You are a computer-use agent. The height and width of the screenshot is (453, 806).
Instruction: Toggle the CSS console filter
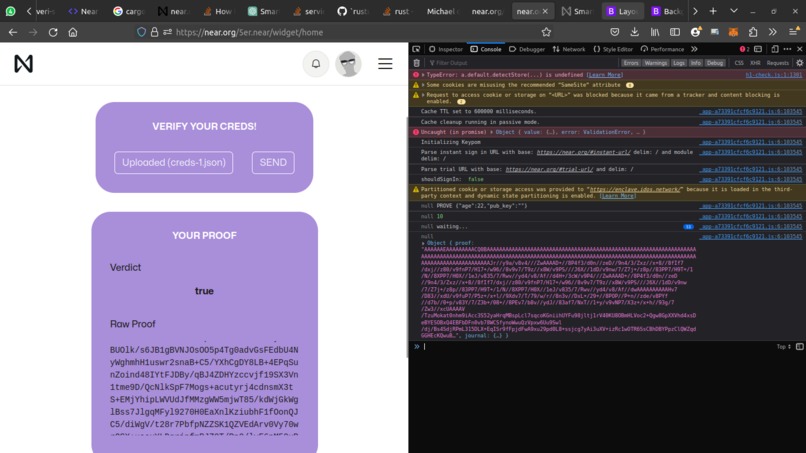point(739,63)
